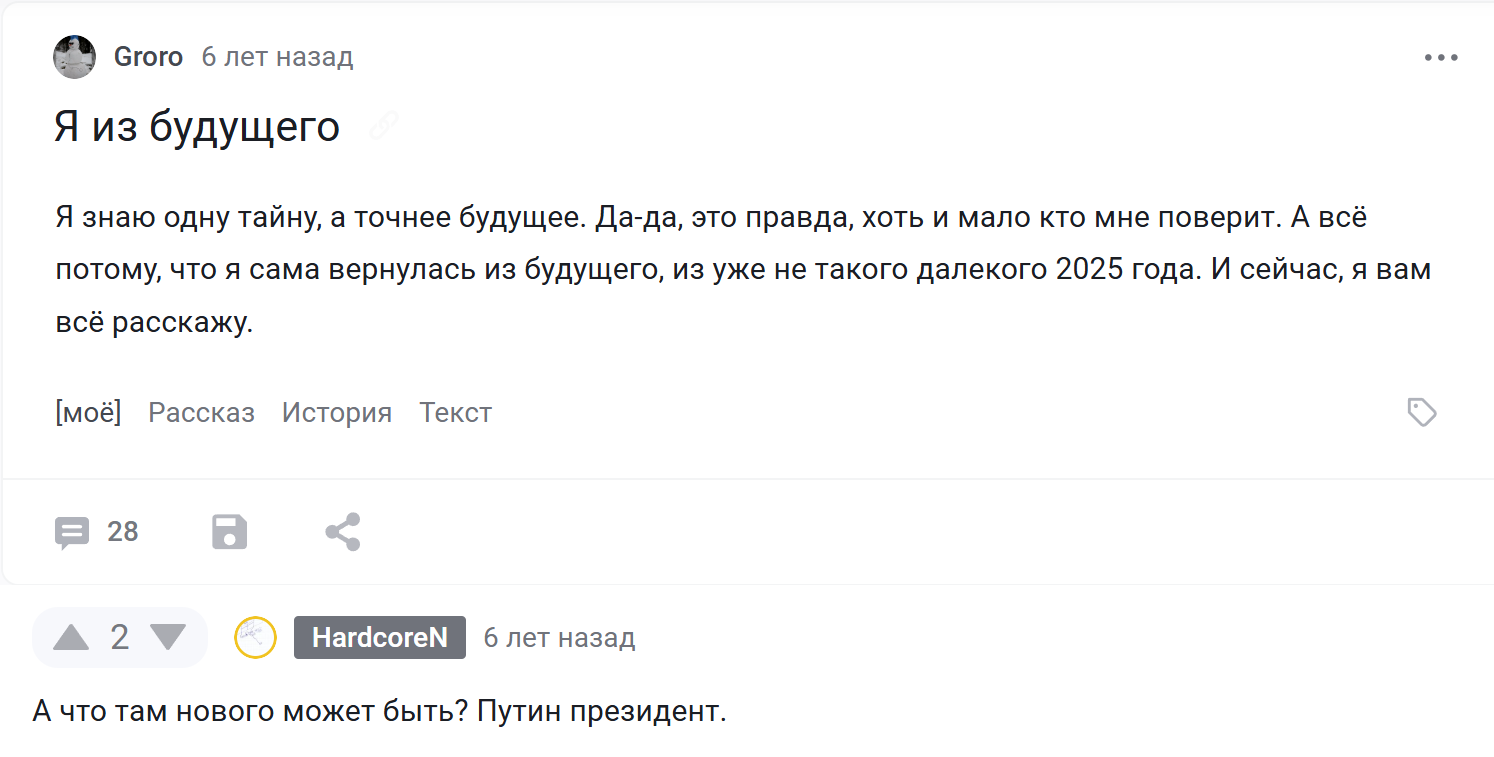Click the chain link icon beside the title
The width and height of the screenshot is (1494, 757).
point(384,127)
